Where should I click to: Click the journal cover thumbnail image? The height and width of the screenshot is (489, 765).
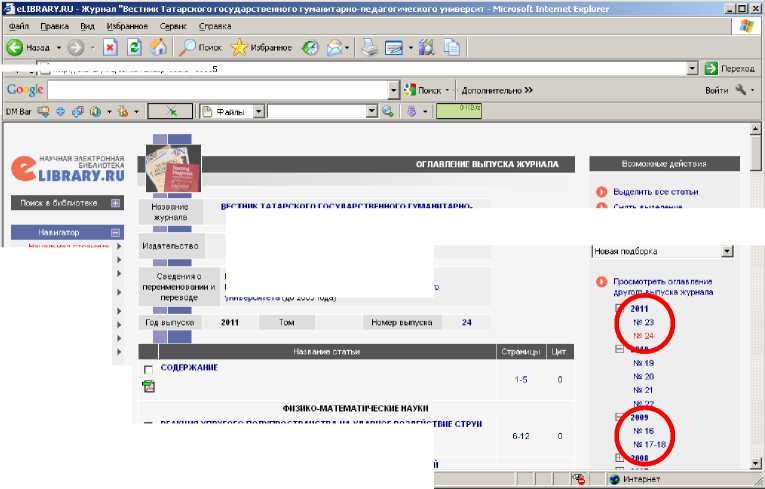tap(173, 168)
